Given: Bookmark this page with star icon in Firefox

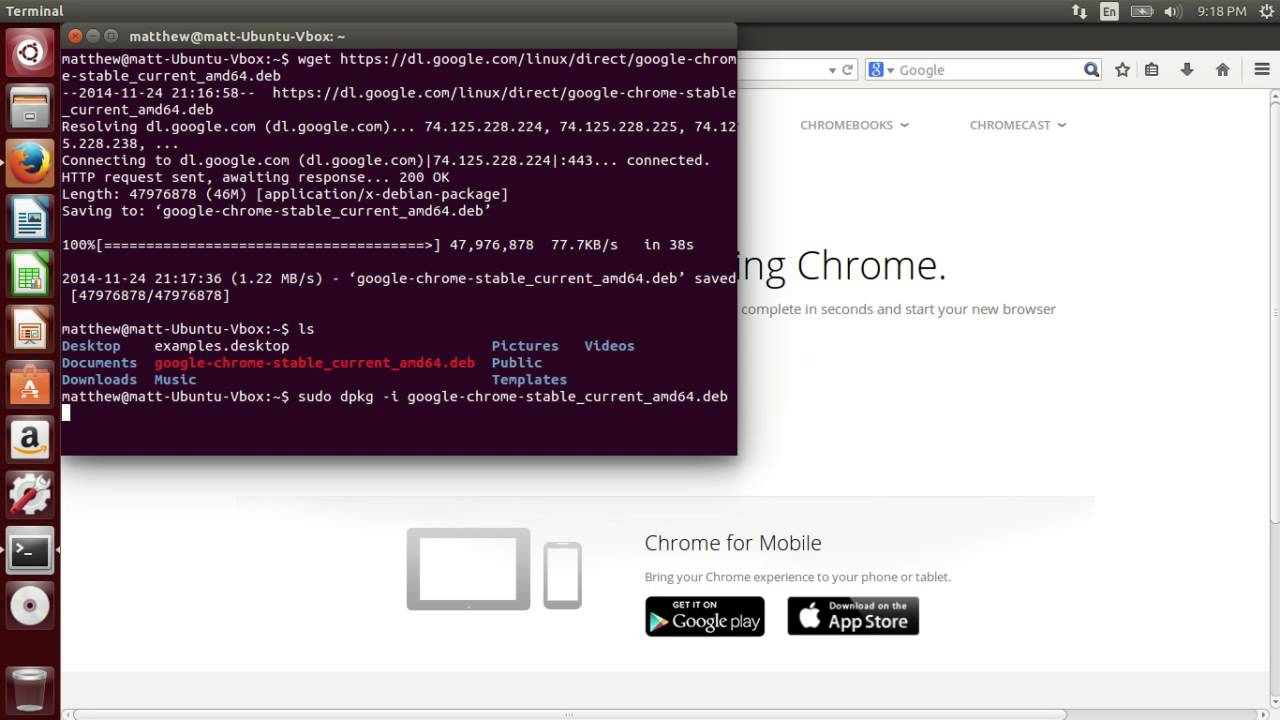Looking at the screenshot, I should coord(1122,69).
